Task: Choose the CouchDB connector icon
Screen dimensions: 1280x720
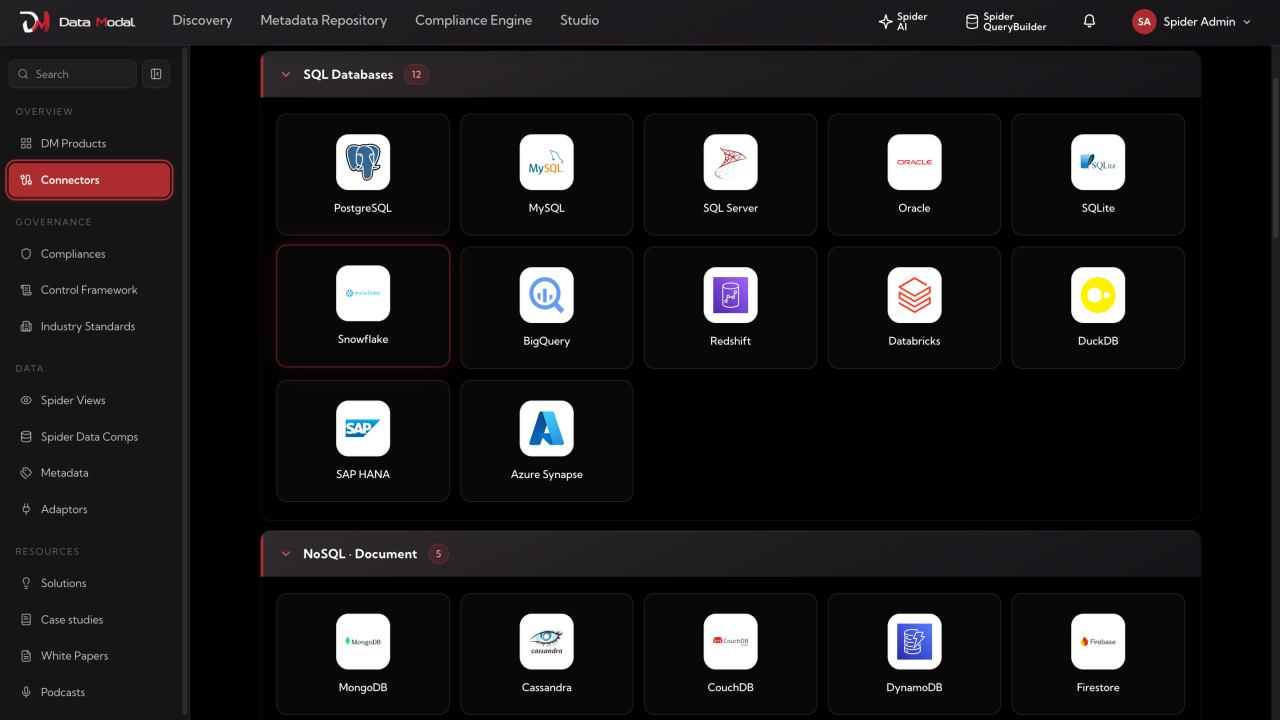Action: 730,641
